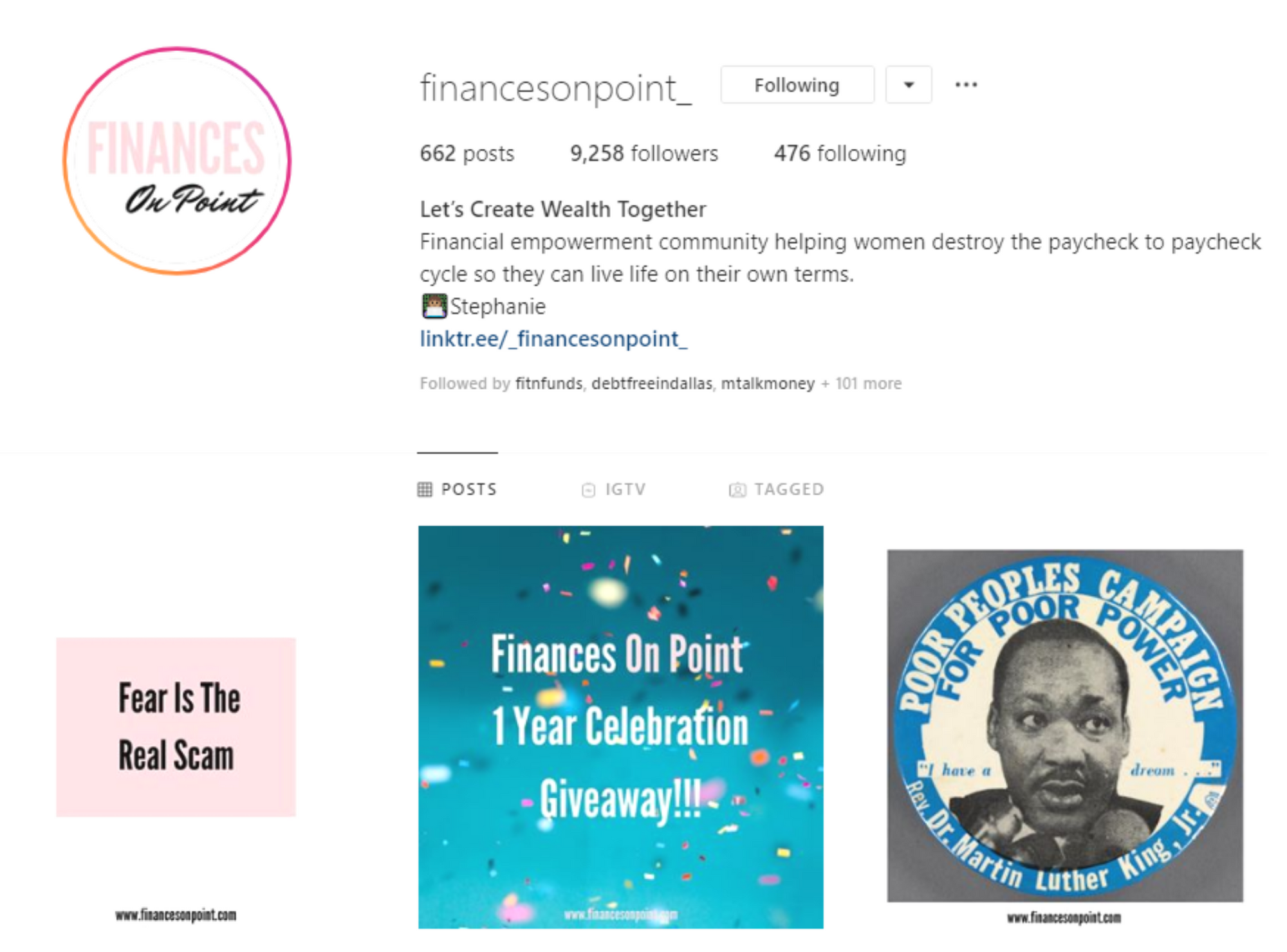1287x952 pixels.
Task: Open follower mtalkmoney profile
Action: coord(768,383)
